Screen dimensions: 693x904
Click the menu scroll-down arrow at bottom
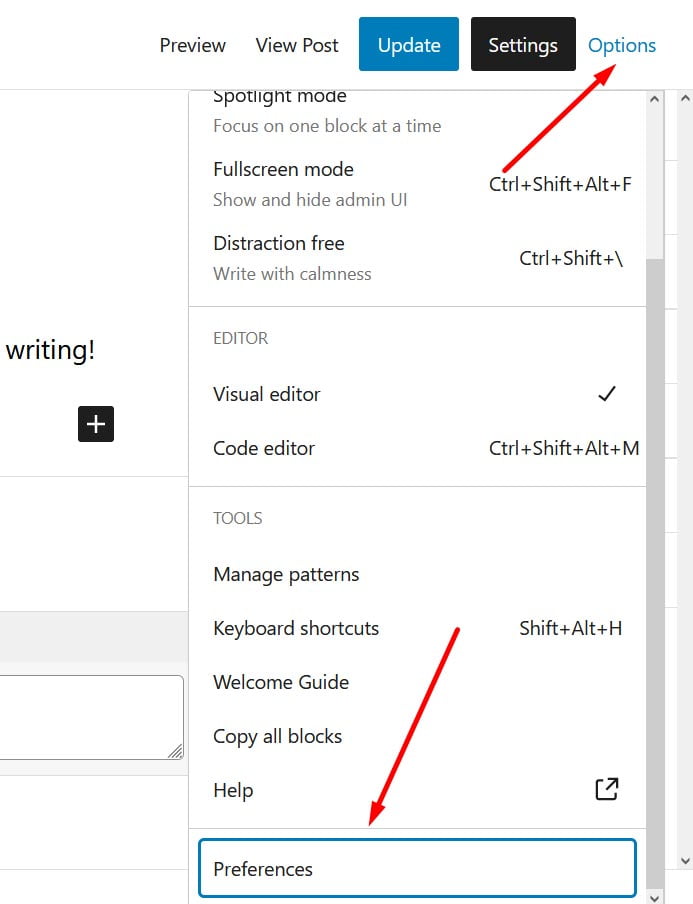click(x=654, y=897)
